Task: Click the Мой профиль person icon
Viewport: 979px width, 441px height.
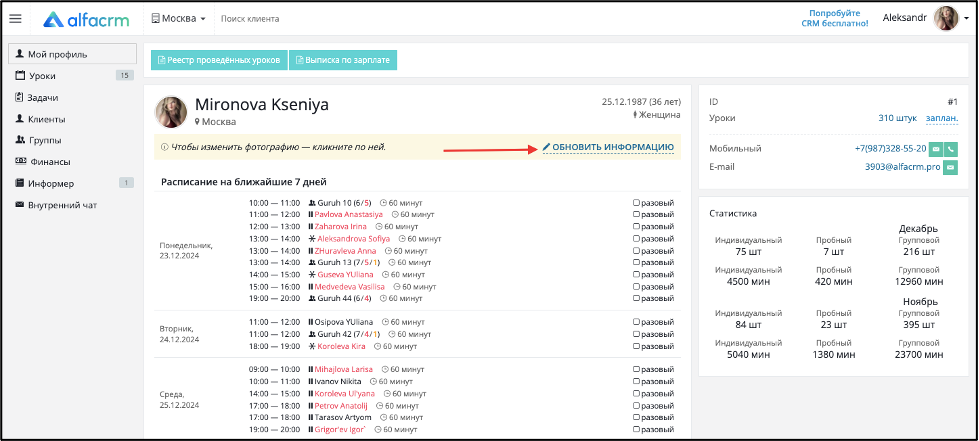Action: pos(20,54)
